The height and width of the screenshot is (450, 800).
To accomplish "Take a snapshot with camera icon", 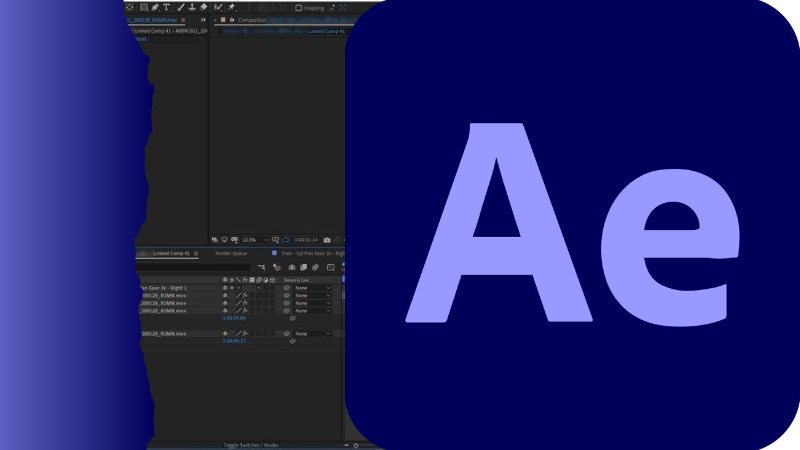I will click(x=327, y=240).
